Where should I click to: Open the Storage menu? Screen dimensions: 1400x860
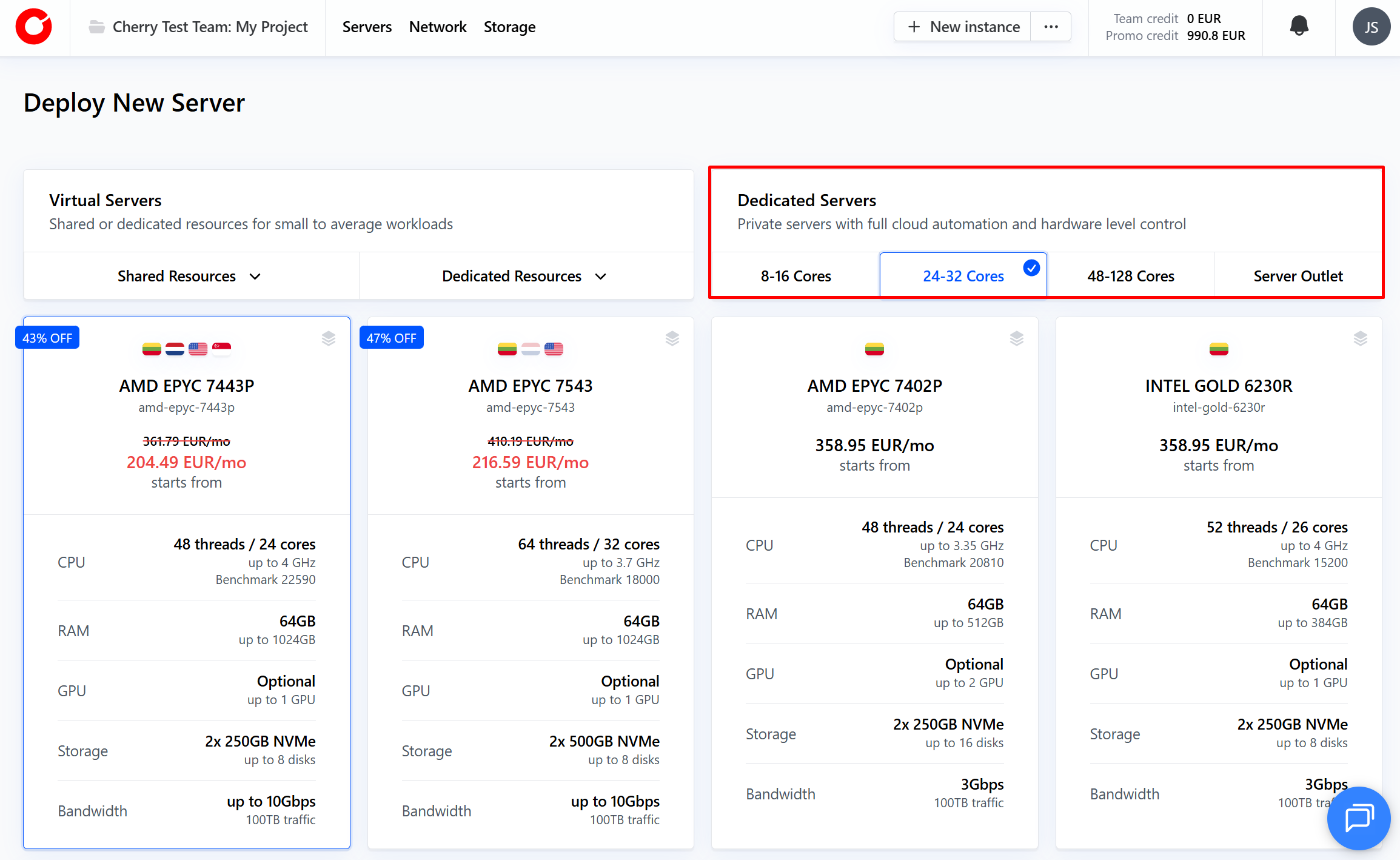tap(509, 27)
